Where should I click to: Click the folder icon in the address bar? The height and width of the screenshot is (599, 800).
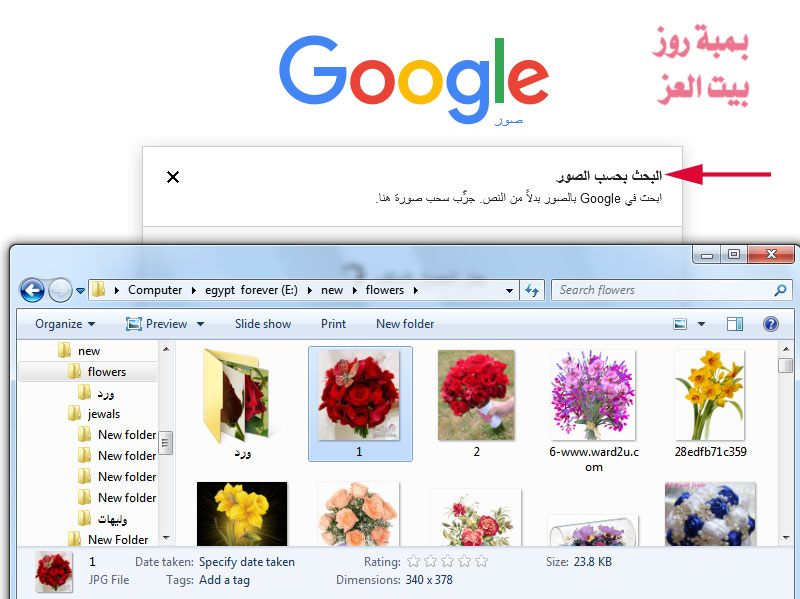[x=98, y=290]
